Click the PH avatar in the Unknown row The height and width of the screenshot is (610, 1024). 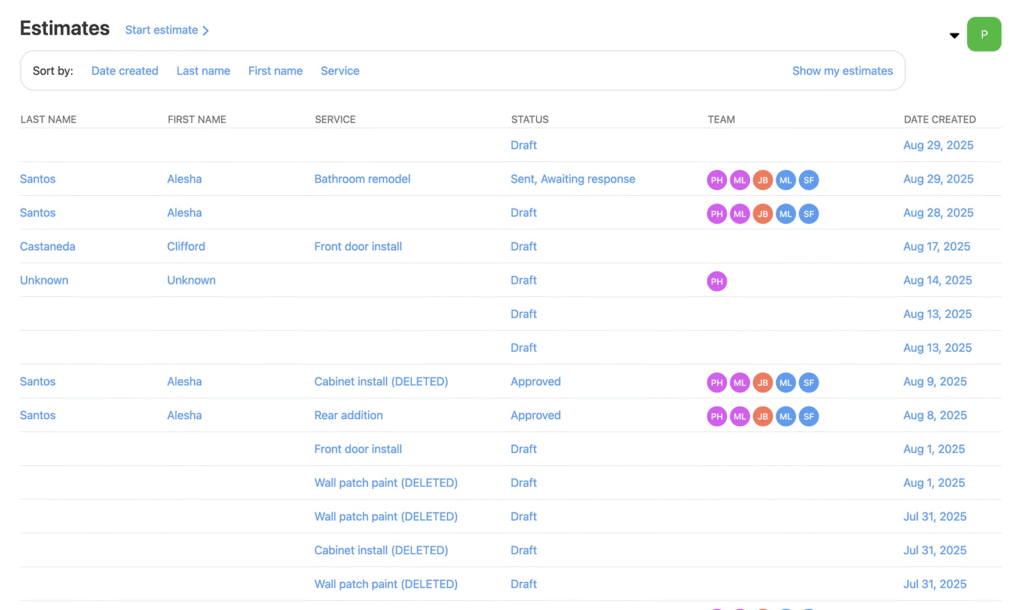coord(717,281)
